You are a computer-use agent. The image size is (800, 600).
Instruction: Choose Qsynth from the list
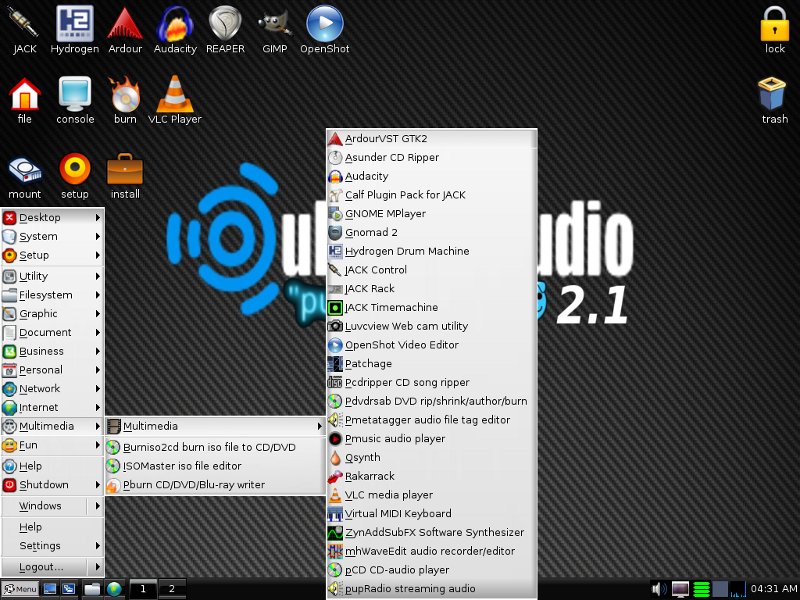coord(432,458)
